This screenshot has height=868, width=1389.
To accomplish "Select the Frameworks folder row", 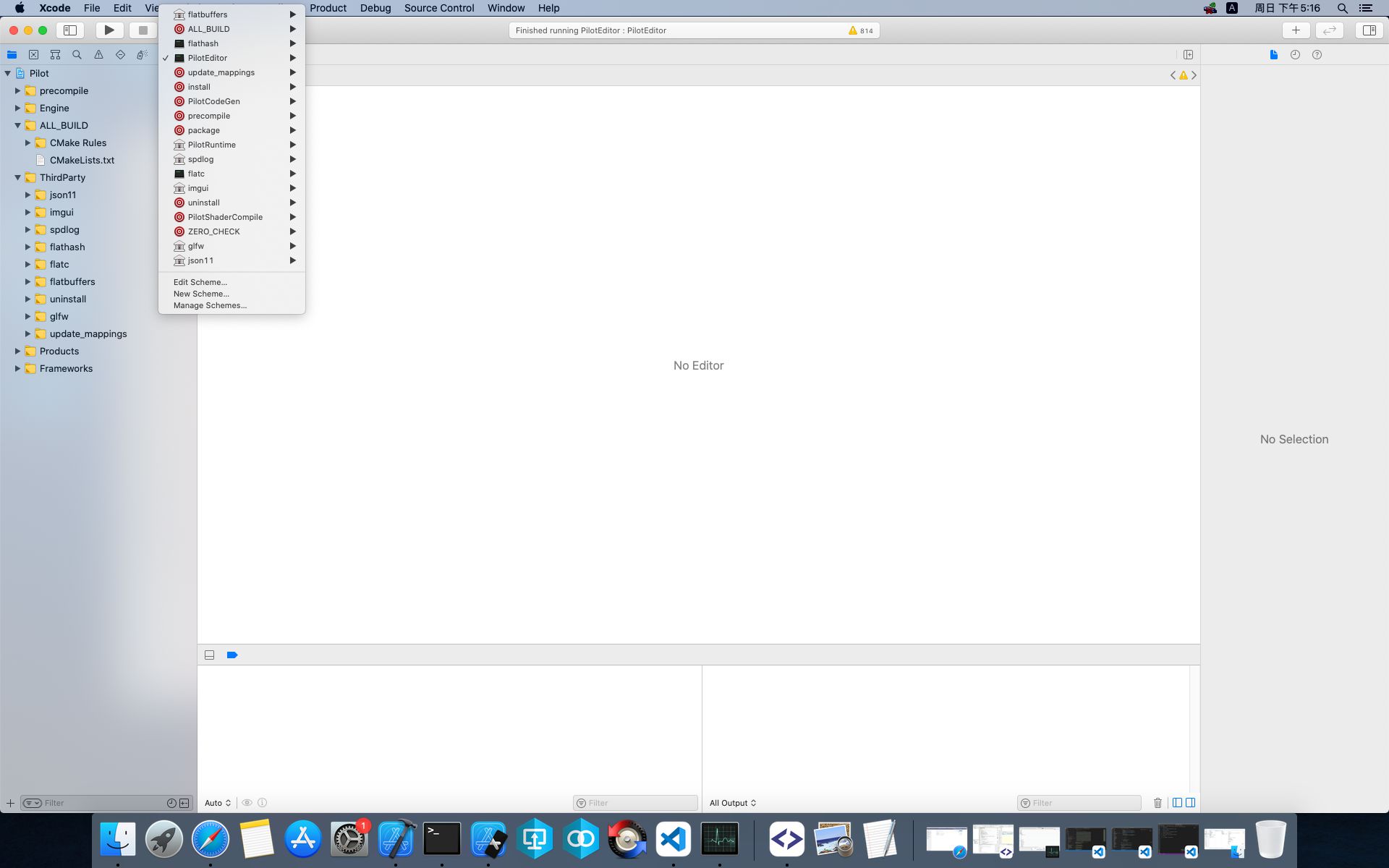I will (x=98, y=368).
